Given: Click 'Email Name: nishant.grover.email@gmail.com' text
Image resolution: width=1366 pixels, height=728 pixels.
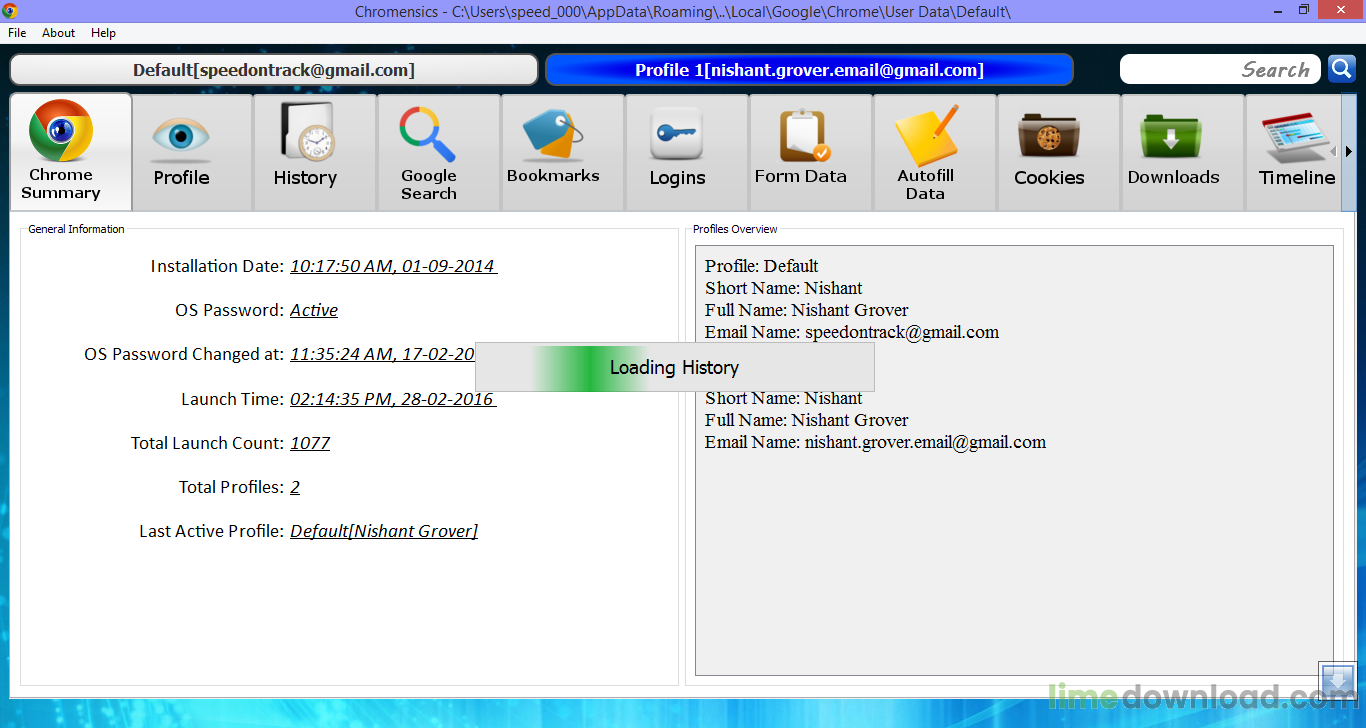Looking at the screenshot, I should (x=875, y=442).
